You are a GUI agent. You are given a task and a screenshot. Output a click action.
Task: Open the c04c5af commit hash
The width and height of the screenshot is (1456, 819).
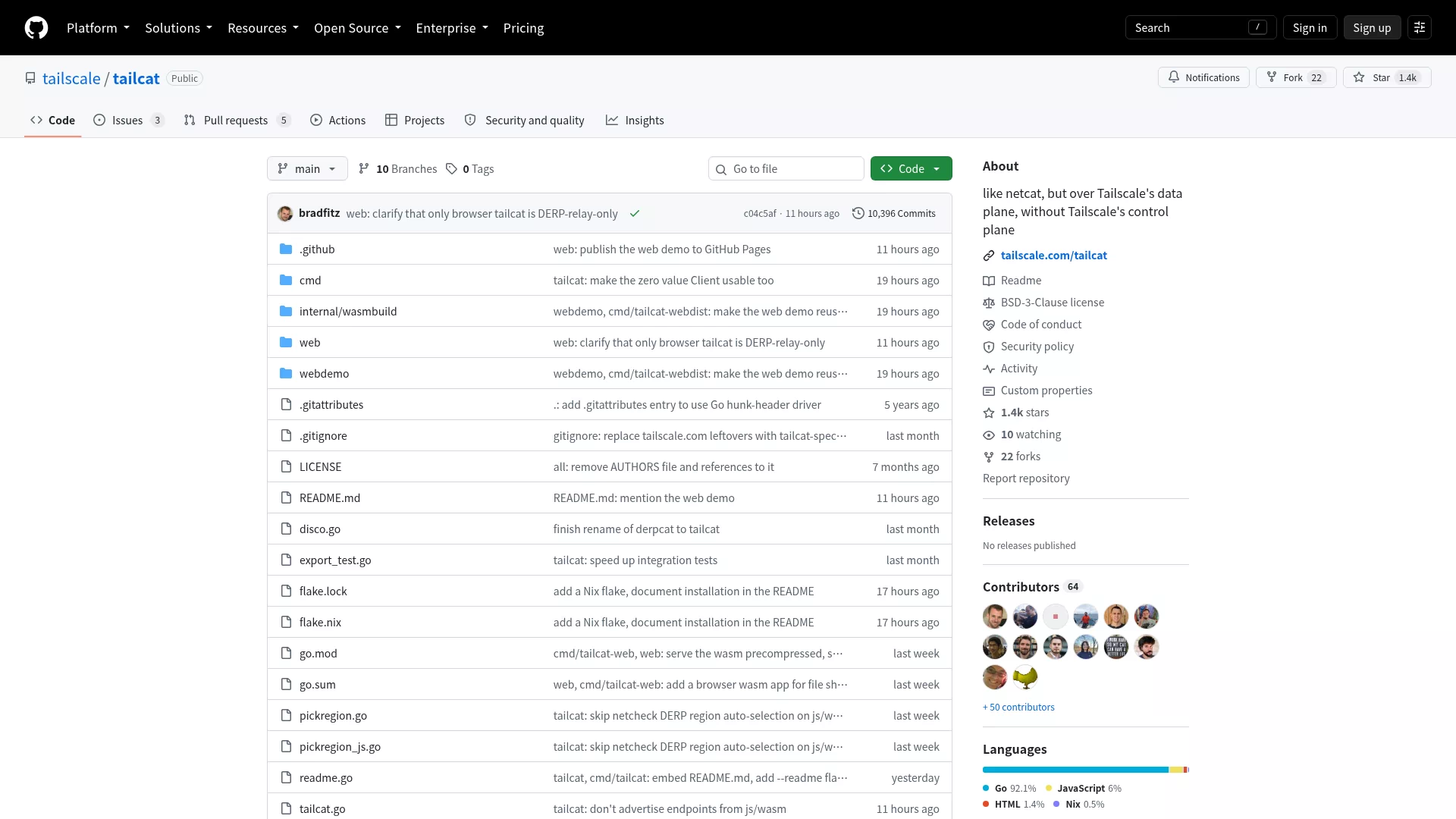[x=760, y=214]
